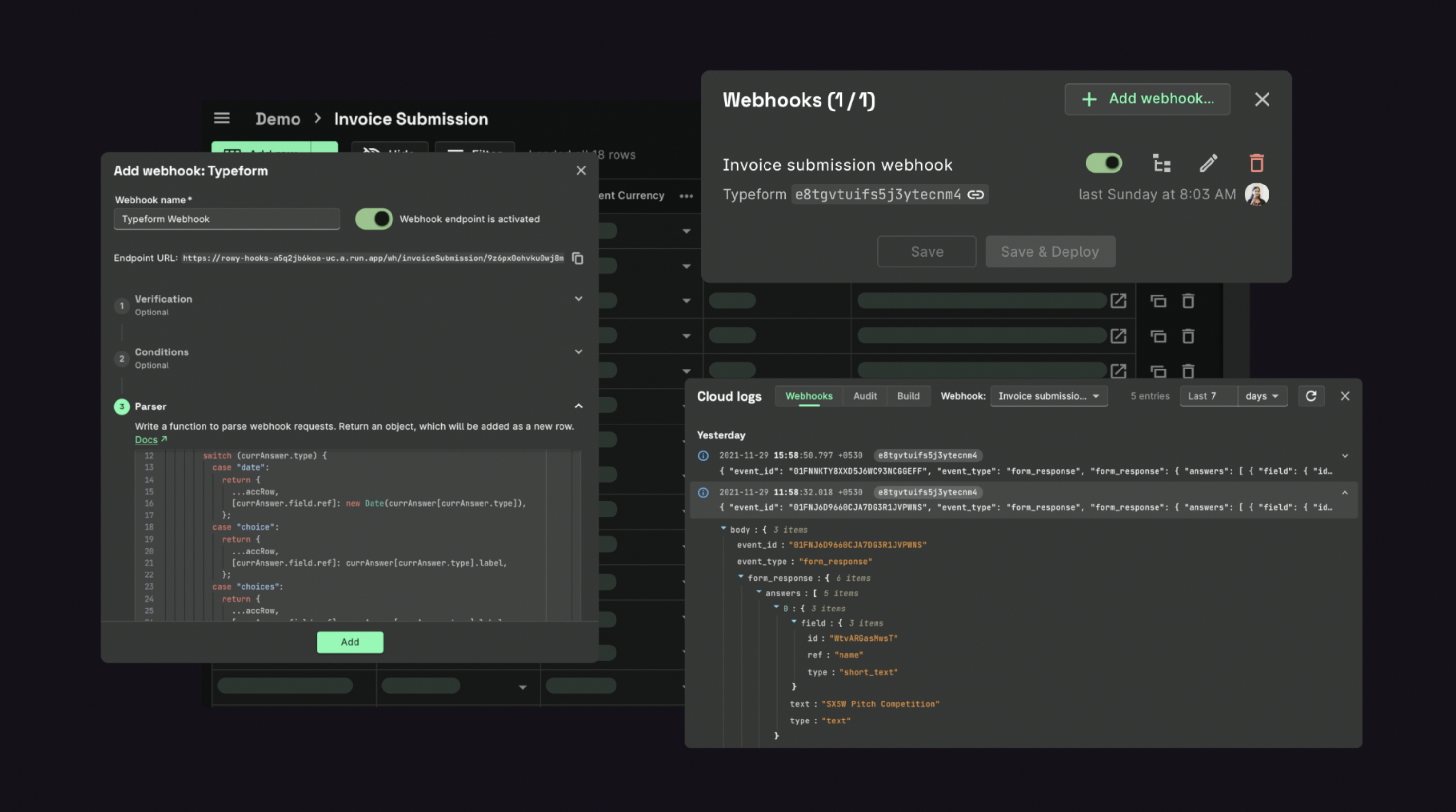1456x812 pixels.
Task: Click the Webhook name input field
Action: coord(226,219)
